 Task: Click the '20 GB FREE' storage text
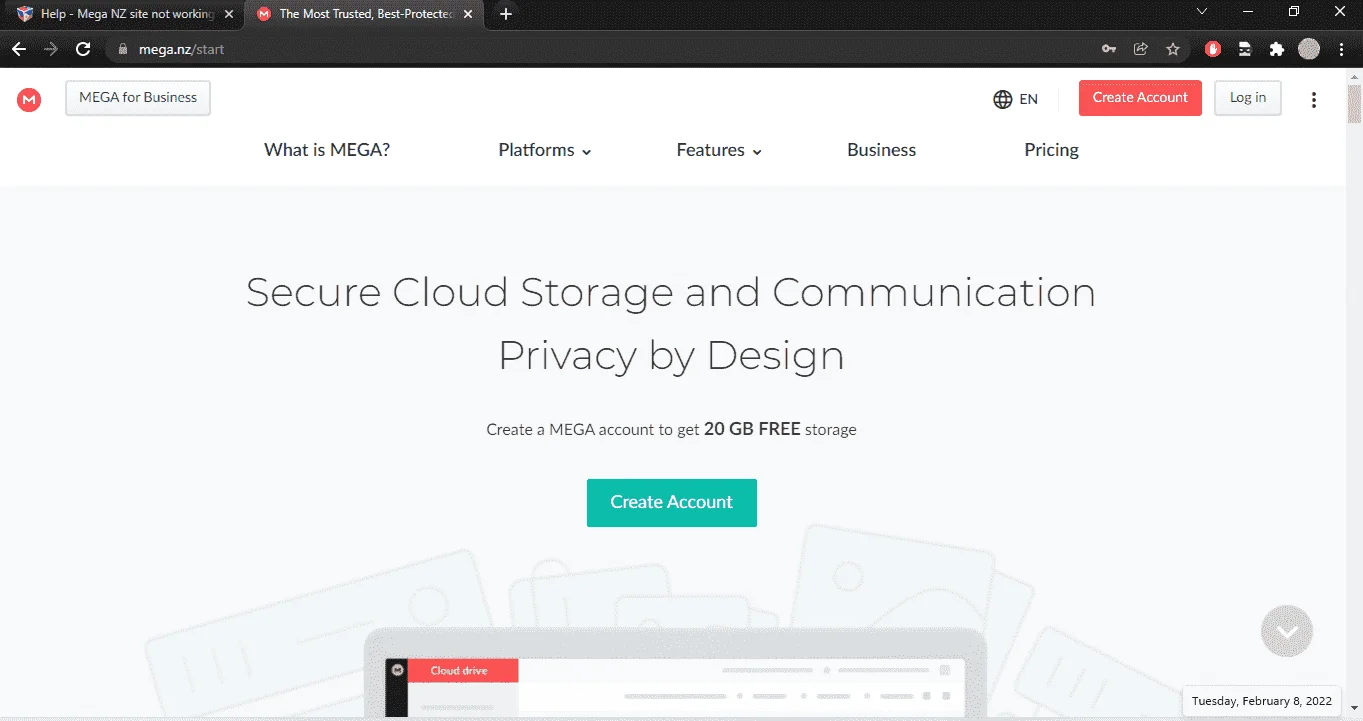752,429
